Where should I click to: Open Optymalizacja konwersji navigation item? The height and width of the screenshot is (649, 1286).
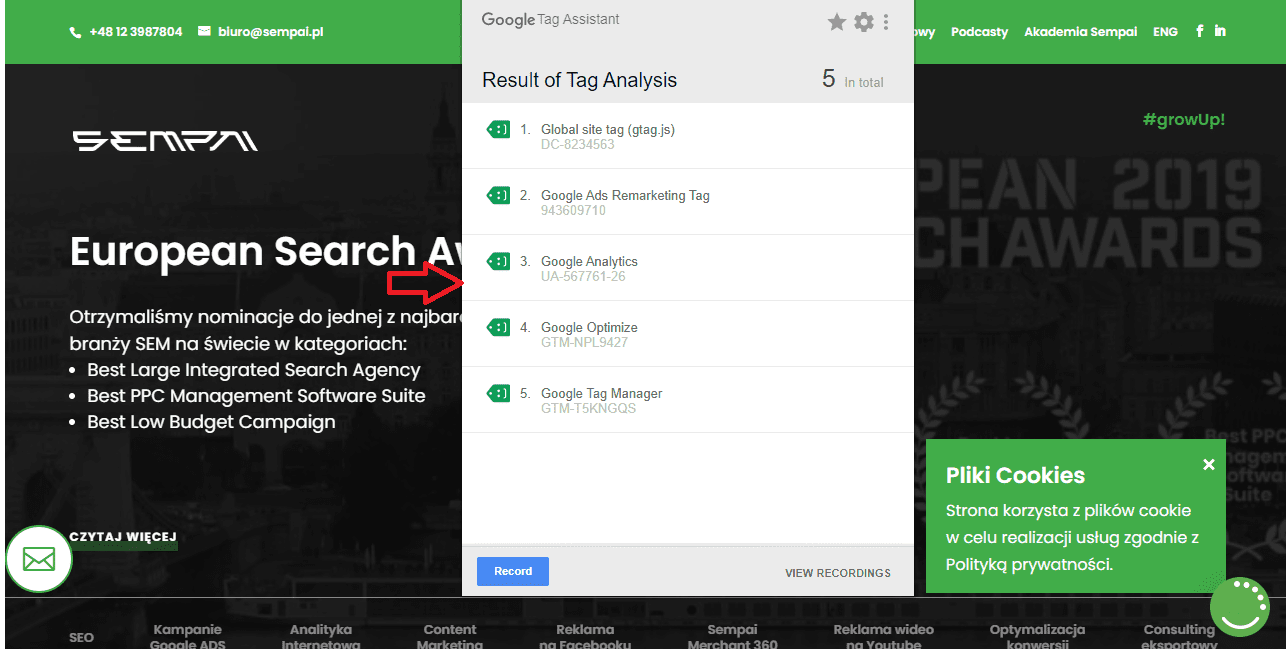pyautogui.click(x=1037, y=636)
